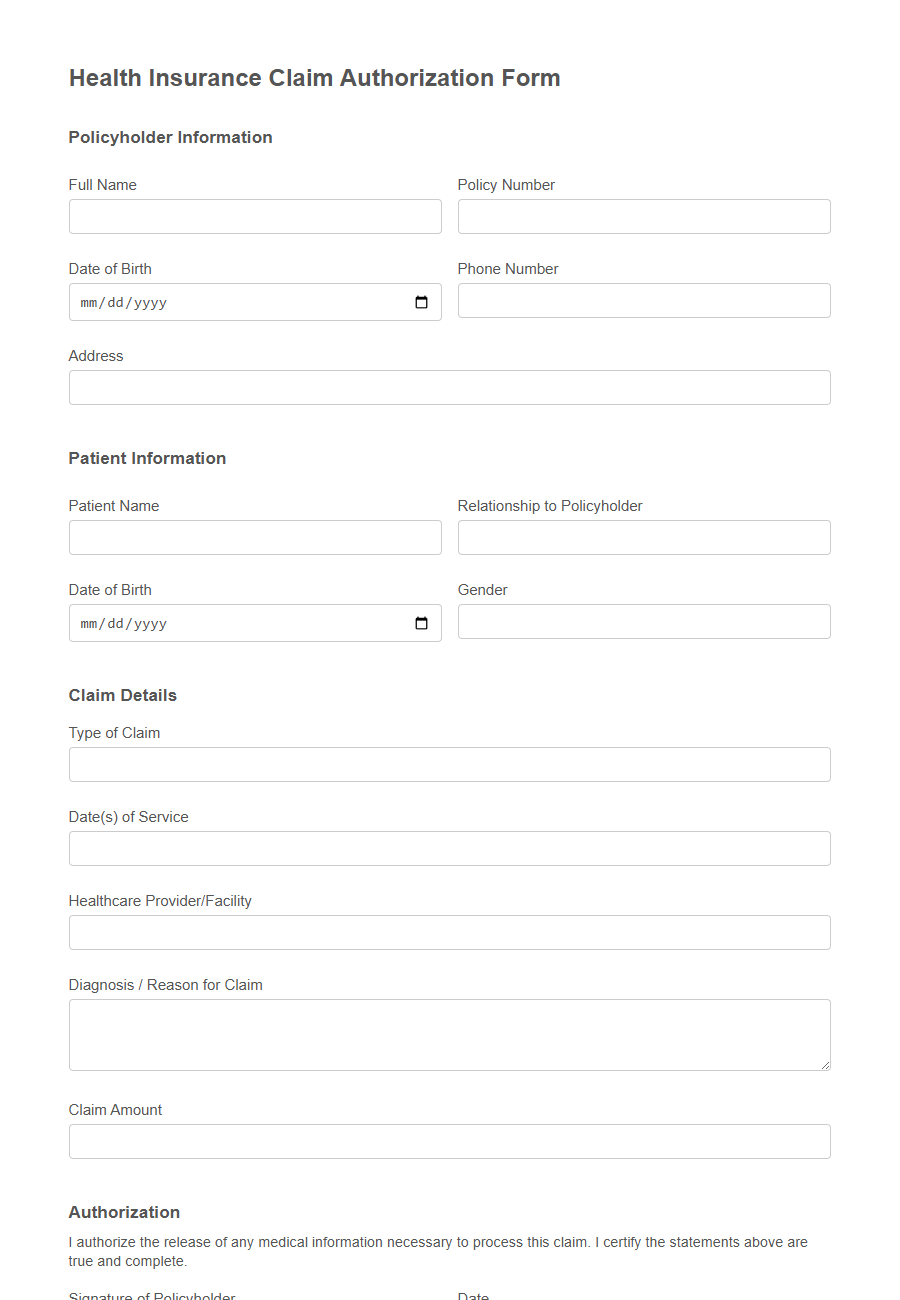Focus the Type of Claim field

click(449, 764)
